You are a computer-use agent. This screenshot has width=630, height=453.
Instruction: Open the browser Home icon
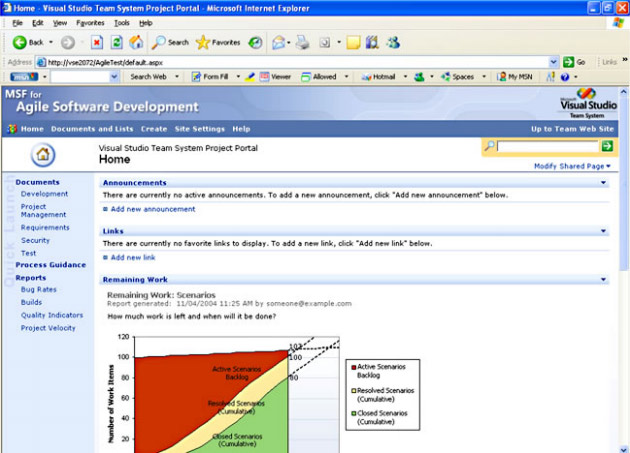tap(136, 42)
